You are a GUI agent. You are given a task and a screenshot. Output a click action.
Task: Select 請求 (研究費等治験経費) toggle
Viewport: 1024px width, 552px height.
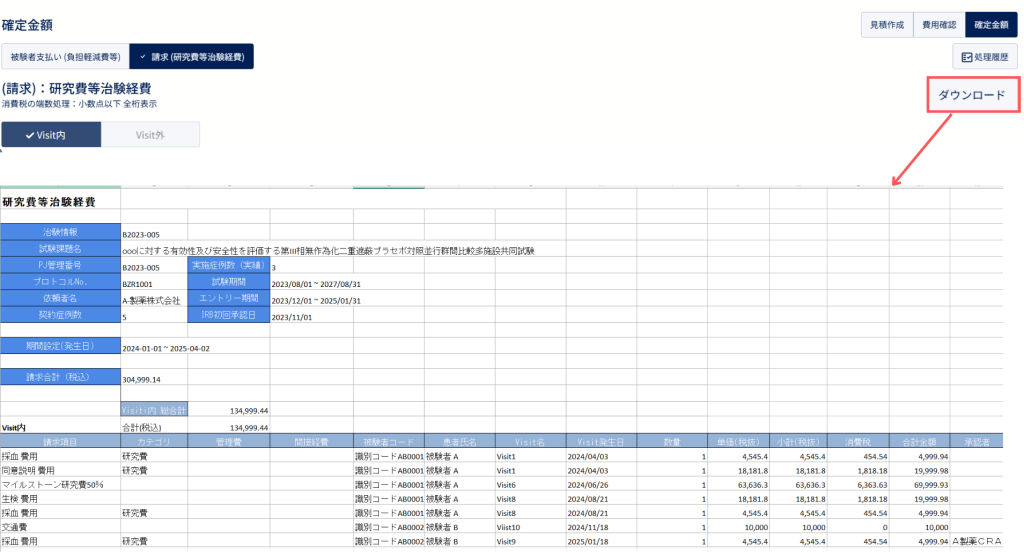point(191,57)
